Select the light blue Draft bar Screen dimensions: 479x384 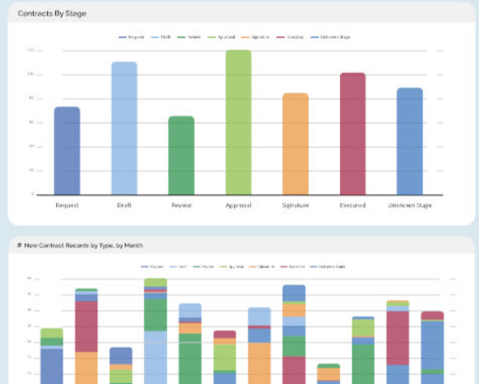coord(124,128)
